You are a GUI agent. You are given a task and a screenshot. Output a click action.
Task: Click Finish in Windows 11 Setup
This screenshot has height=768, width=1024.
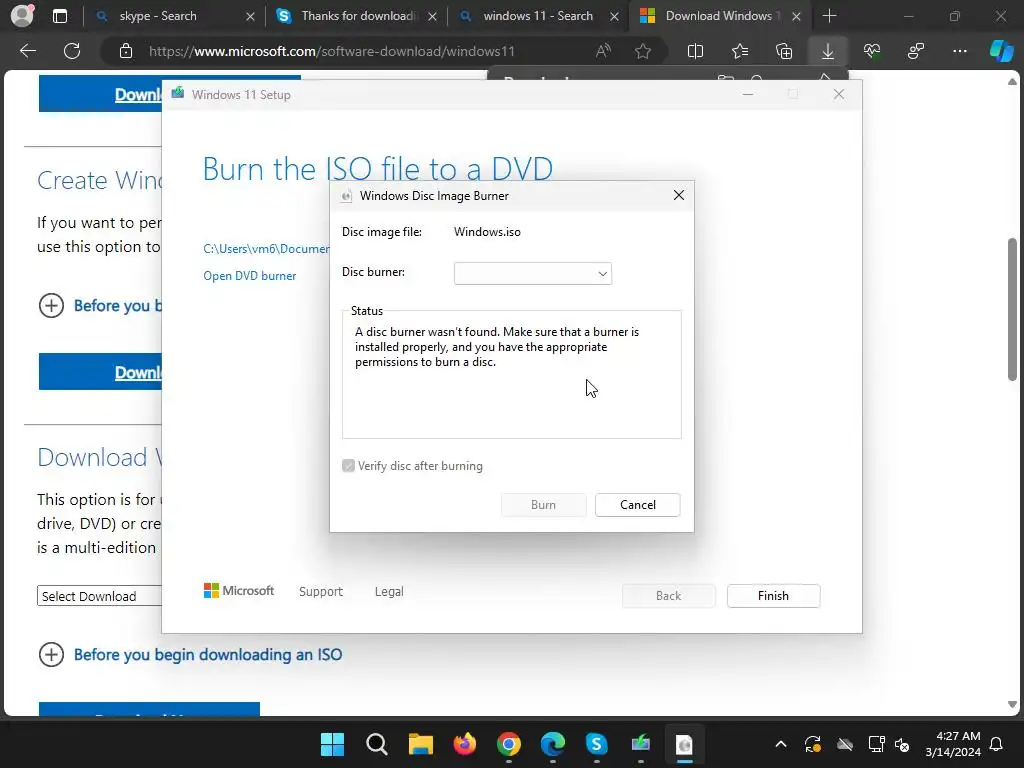(x=773, y=596)
